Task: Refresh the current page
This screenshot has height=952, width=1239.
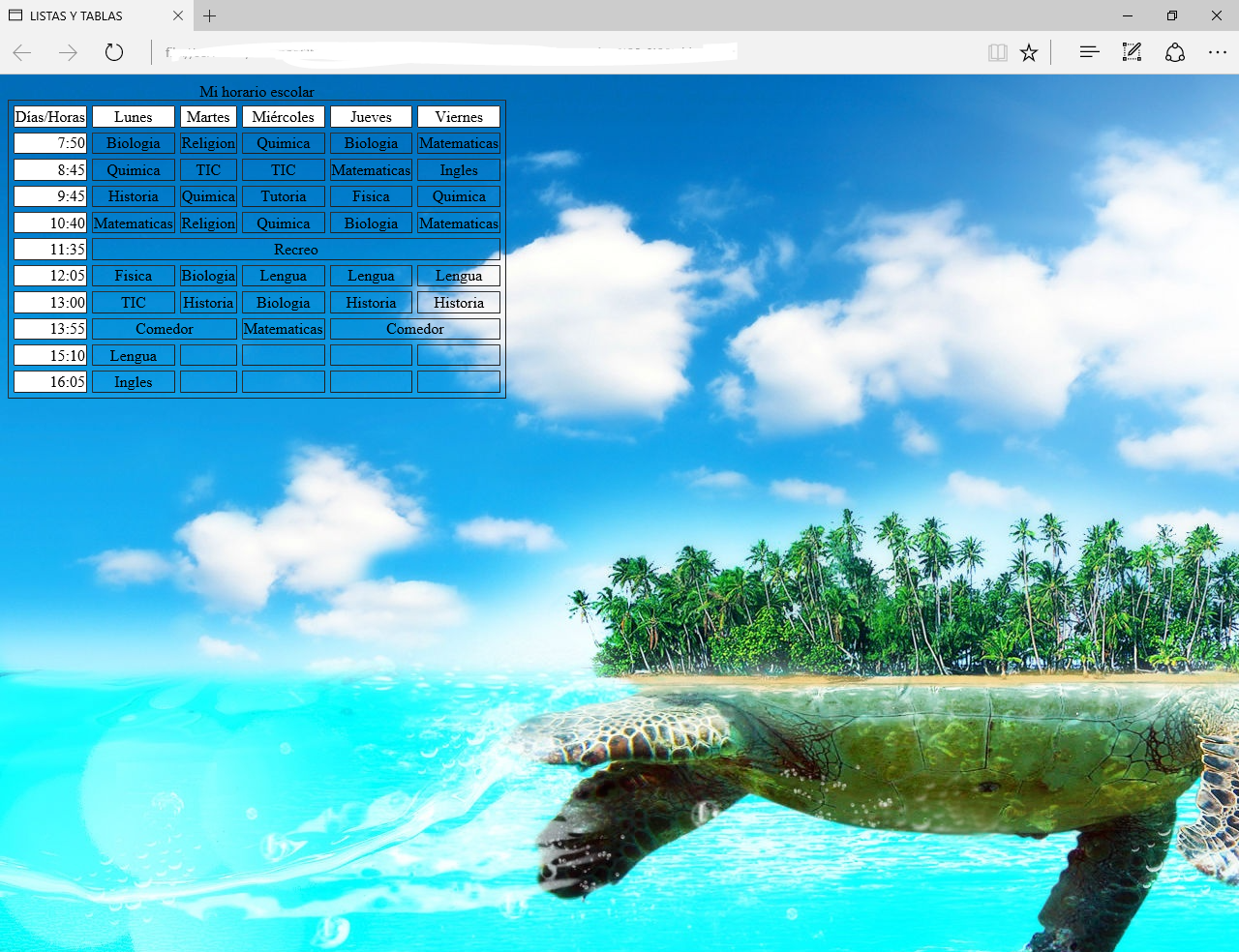Action: pyautogui.click(x=114, y=53)
